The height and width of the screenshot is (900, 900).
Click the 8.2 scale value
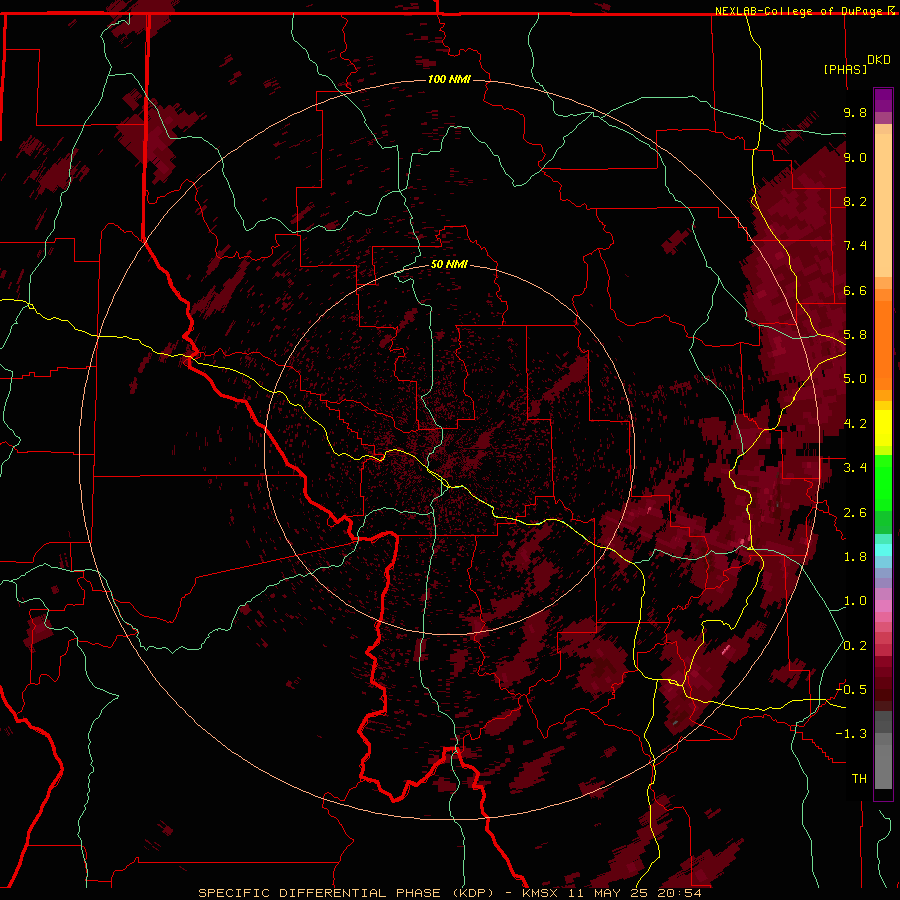[855, 201]
